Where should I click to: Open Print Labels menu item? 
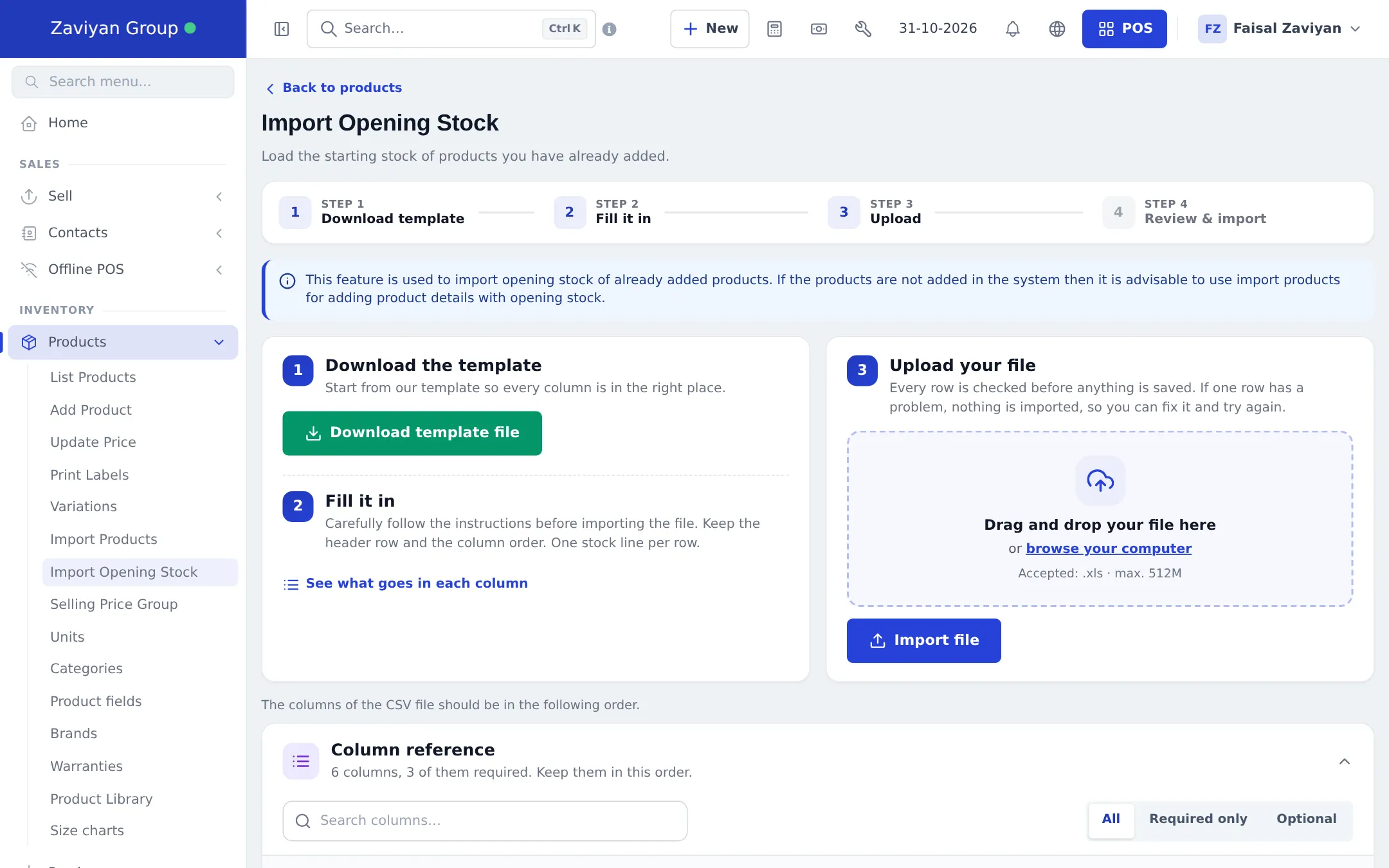(89, 475)
